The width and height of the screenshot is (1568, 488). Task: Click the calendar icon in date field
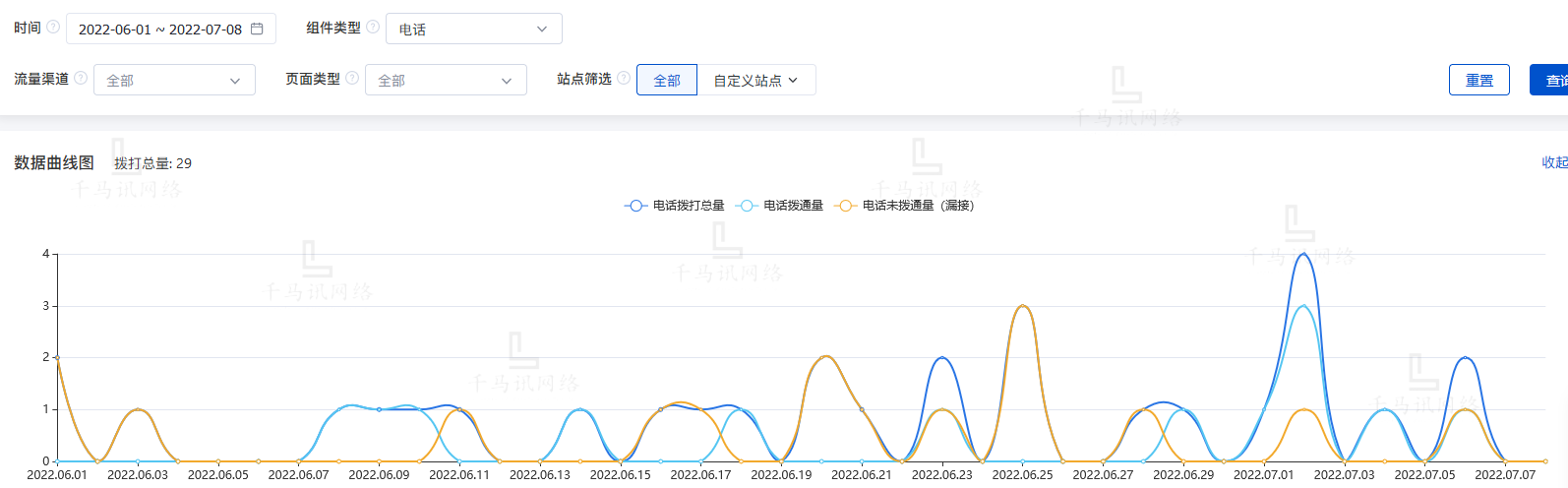(x=257, y=30)
